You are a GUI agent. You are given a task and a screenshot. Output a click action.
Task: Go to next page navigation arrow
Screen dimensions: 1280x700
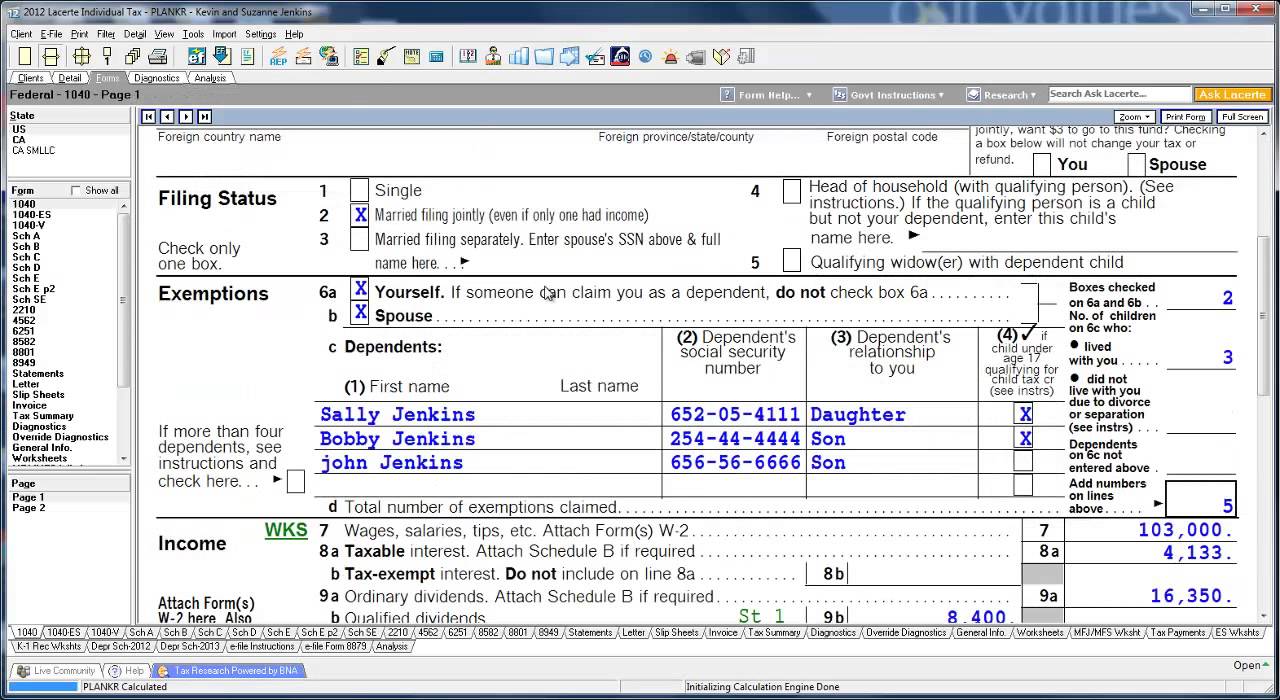[x=186, y=117]
